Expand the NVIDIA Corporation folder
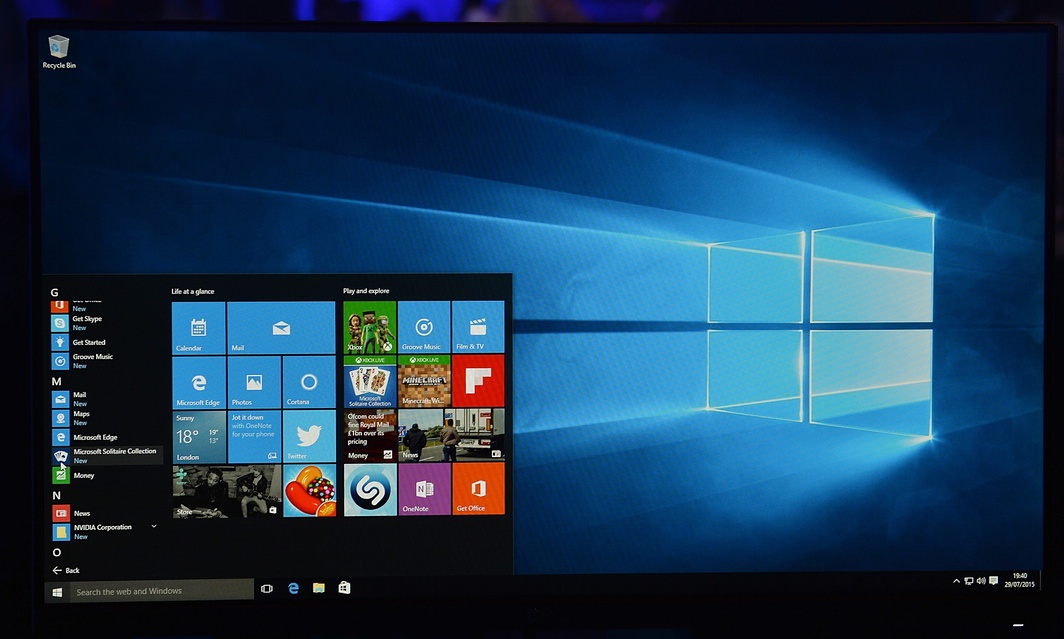Viewport: 1064px width, 639px height. coord(154,526)
